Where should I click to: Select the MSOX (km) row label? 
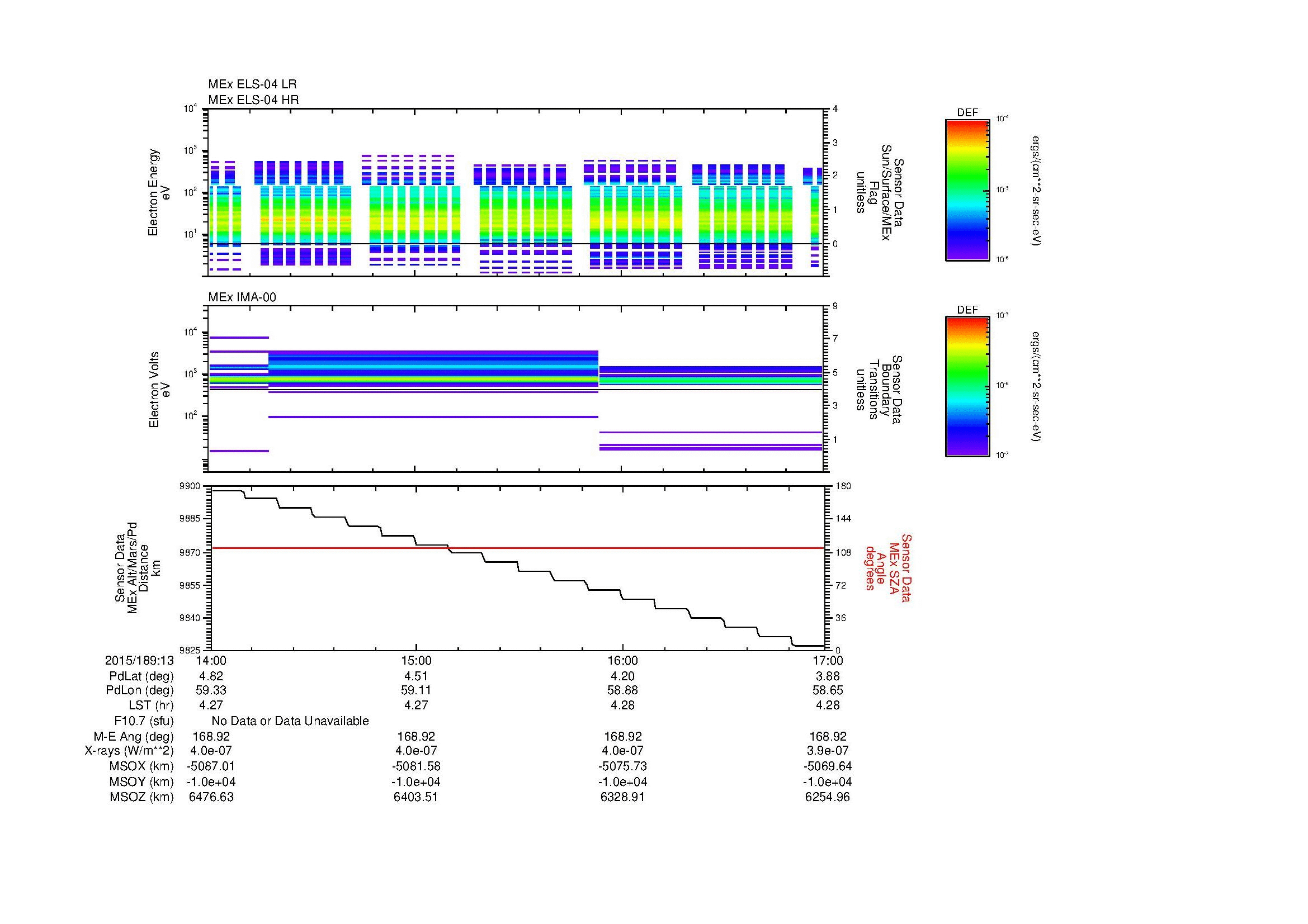pos(142,766)
